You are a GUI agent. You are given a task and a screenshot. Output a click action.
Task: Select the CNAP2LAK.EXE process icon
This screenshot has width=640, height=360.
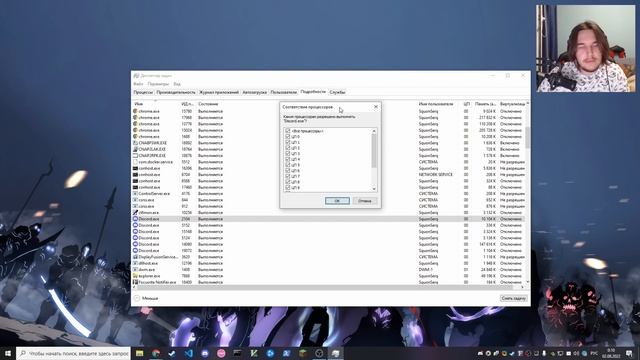[x=135, y=149]
